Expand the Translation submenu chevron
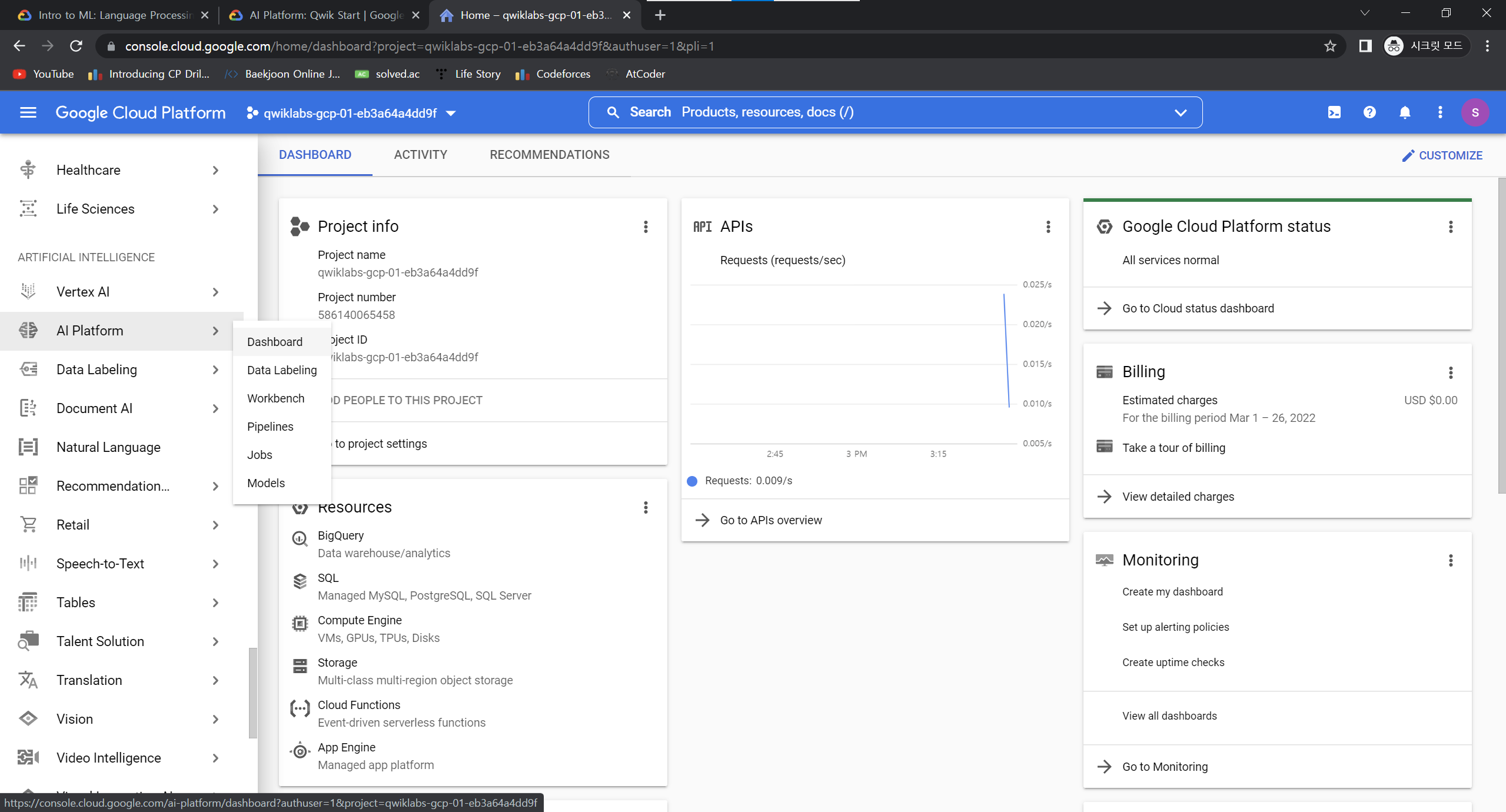1506x812 pixels. click(215, 680)
